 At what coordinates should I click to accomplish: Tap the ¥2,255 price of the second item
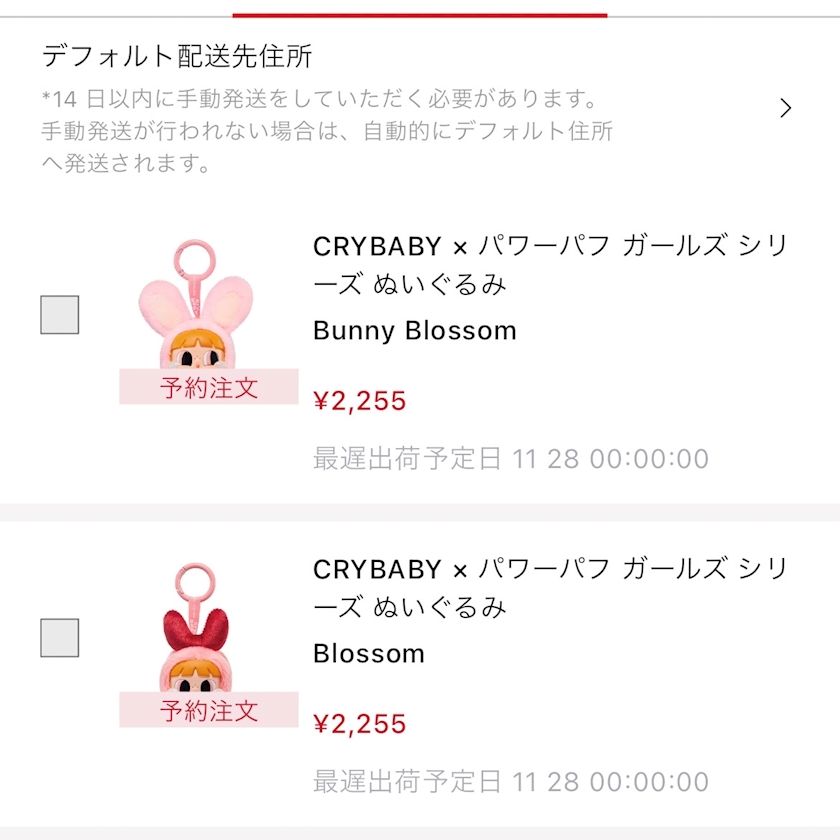click(x=360, y=724)
